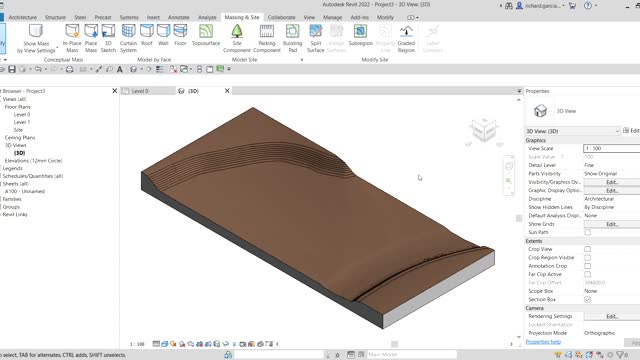
Task: Click the Print icon in quick access toolbar
Action: click(69, 69)
